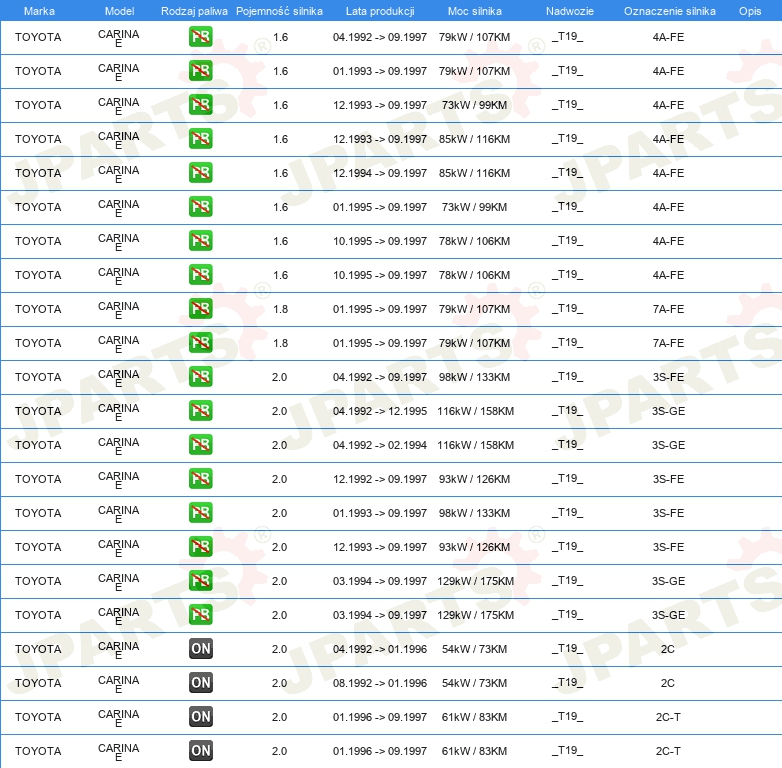Select the date range 01.1993 -> 09.1997 with 79kW

pyautogui.click(x=380, y=71)
